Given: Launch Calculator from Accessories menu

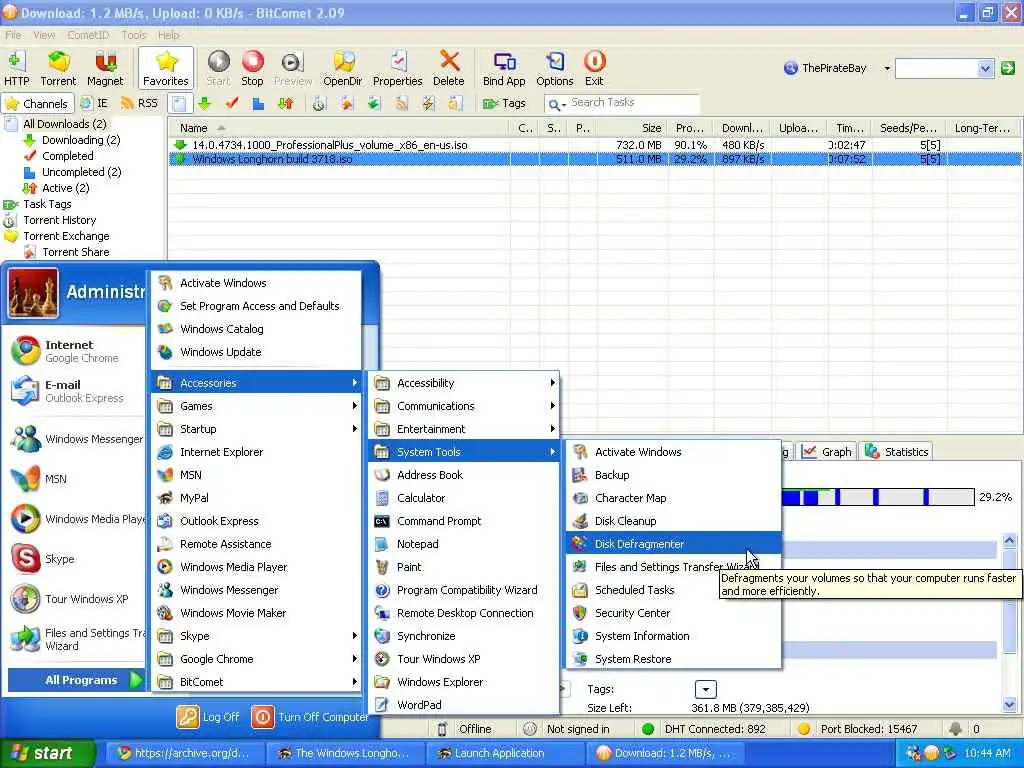Looking at the screenshot, I should (x=464, y=498).
